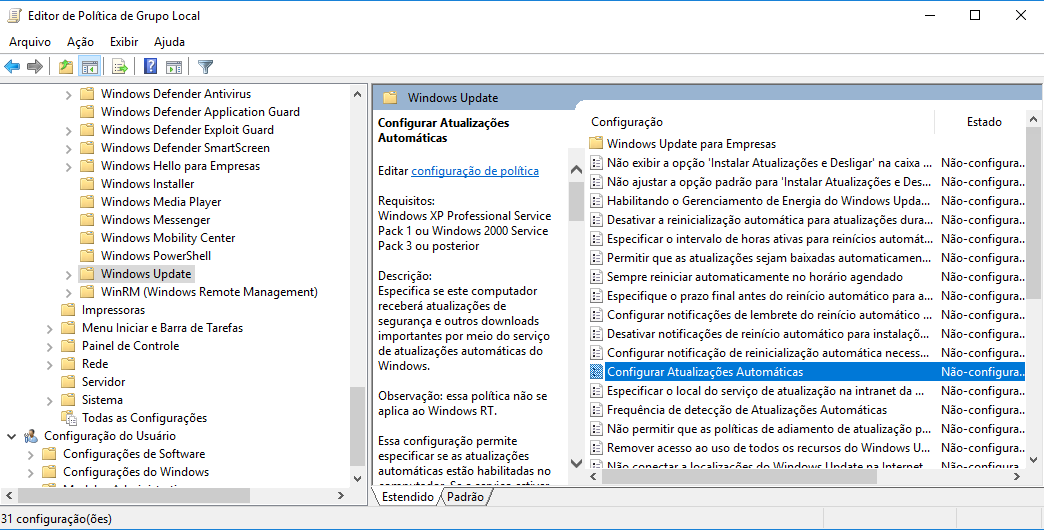Click the Windows PowerShell folder icon

coord(87,256)
